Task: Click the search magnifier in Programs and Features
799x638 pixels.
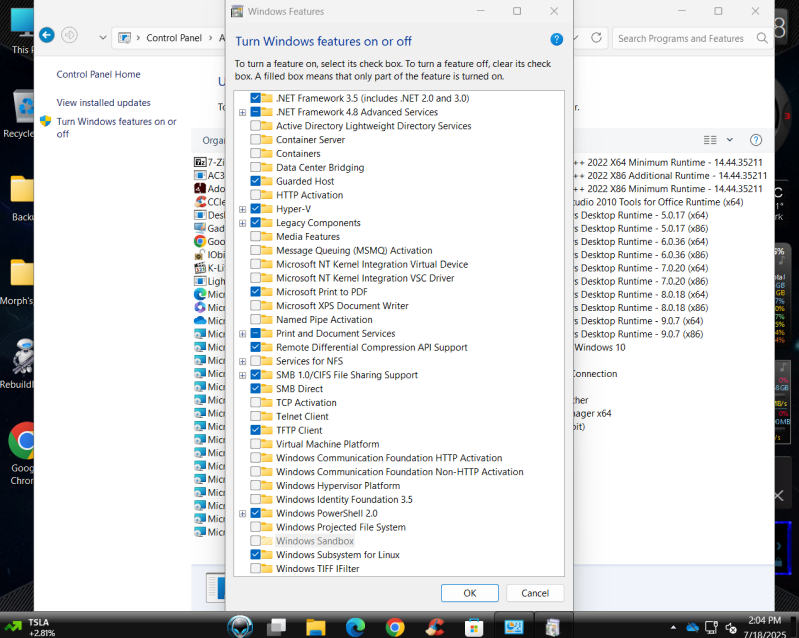Action: [x=762, y=38]
